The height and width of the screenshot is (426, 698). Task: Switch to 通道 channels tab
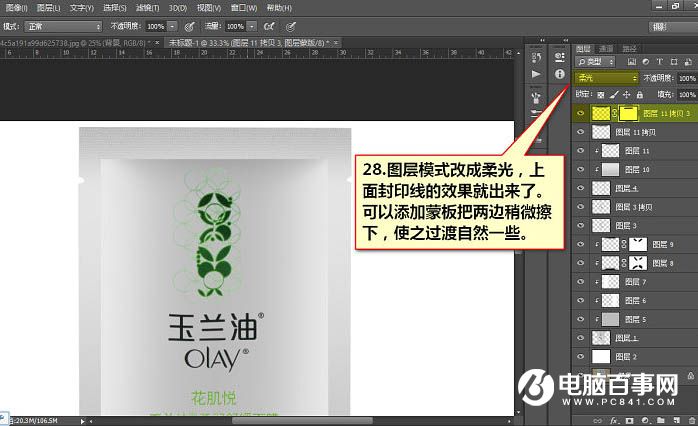[606, 49]
